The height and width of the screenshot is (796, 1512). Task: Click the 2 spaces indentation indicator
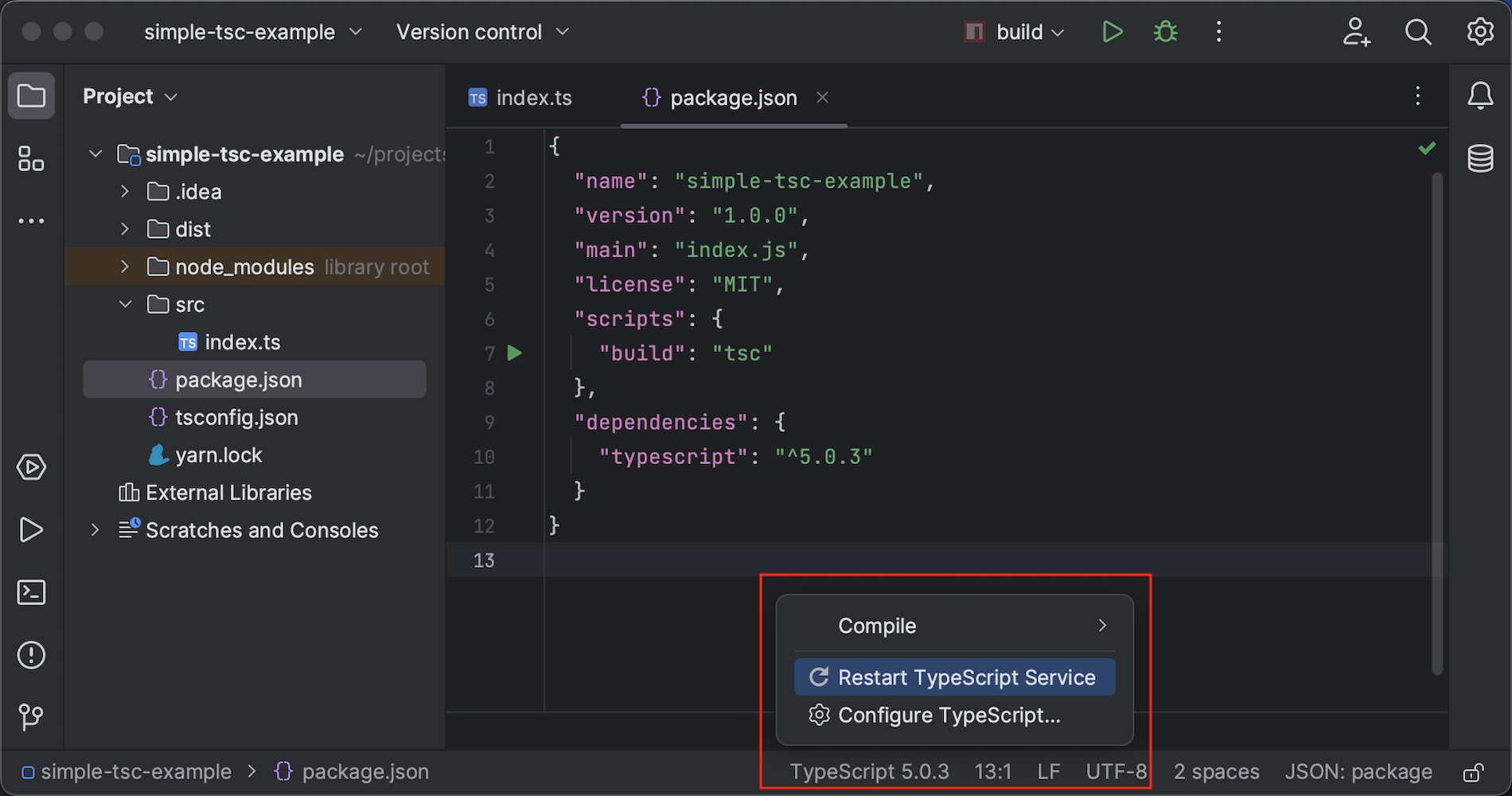click(x=1216, y=771)
